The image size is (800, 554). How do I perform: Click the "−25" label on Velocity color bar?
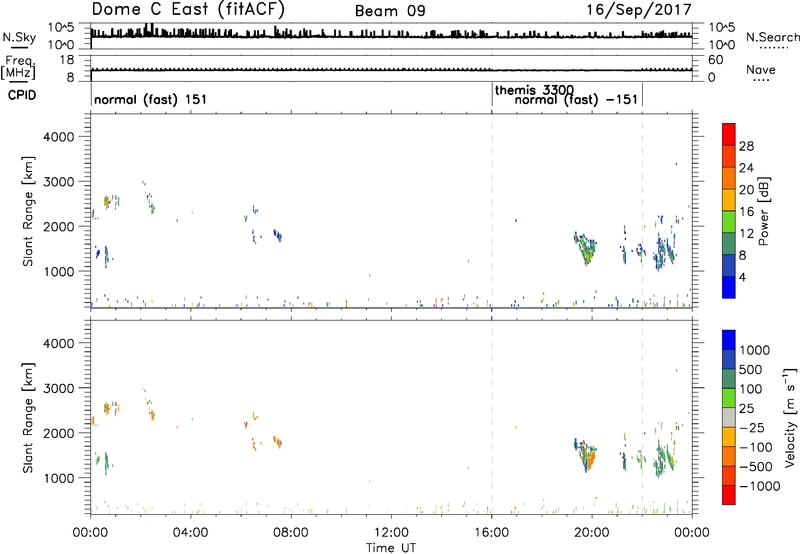coord(752,427)
